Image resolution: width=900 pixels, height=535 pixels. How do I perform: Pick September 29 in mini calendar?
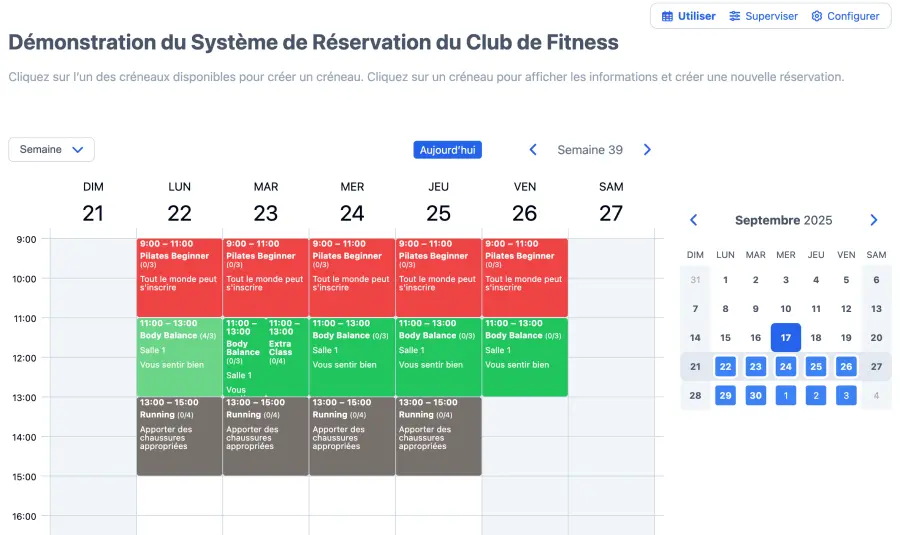click(x=726, y=395)
